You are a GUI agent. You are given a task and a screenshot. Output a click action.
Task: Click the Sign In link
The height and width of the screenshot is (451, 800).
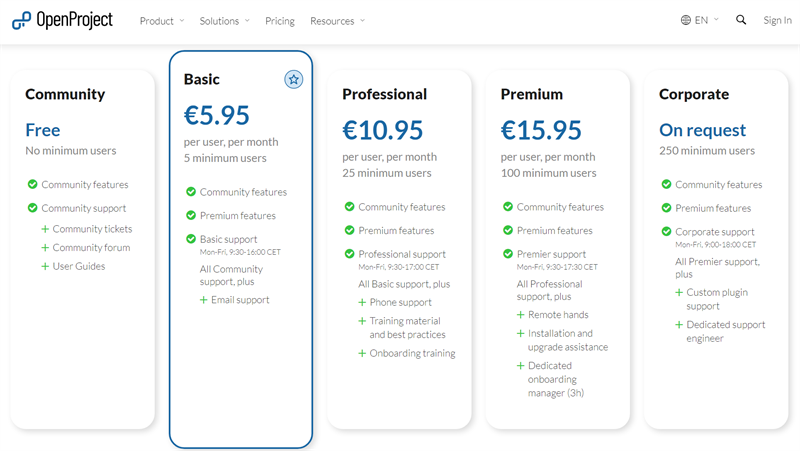777,20
